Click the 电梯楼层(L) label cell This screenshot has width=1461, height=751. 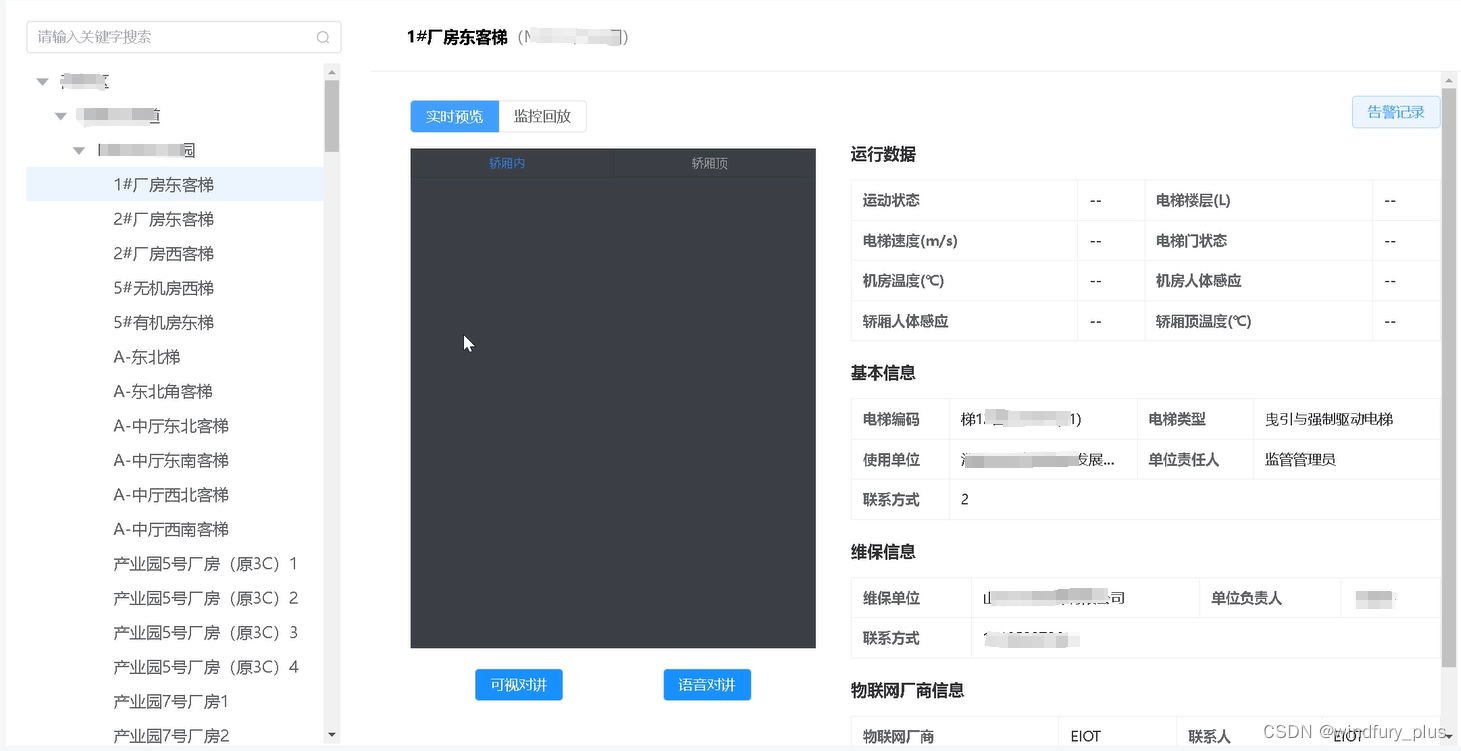pos(1258,201)
